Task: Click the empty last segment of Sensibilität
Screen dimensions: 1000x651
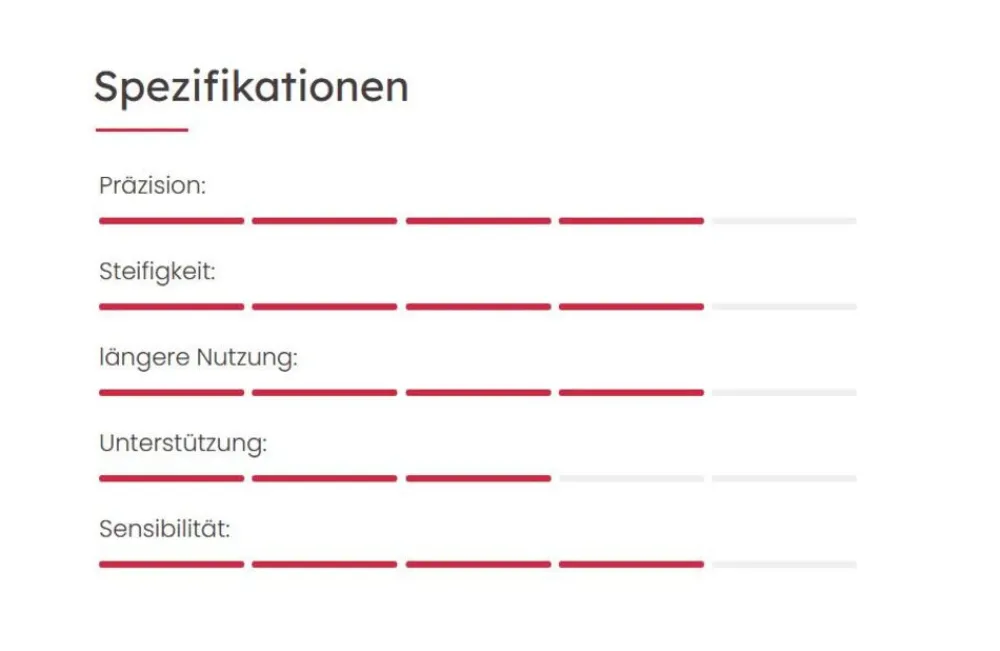Action: [x=784, y=565]
